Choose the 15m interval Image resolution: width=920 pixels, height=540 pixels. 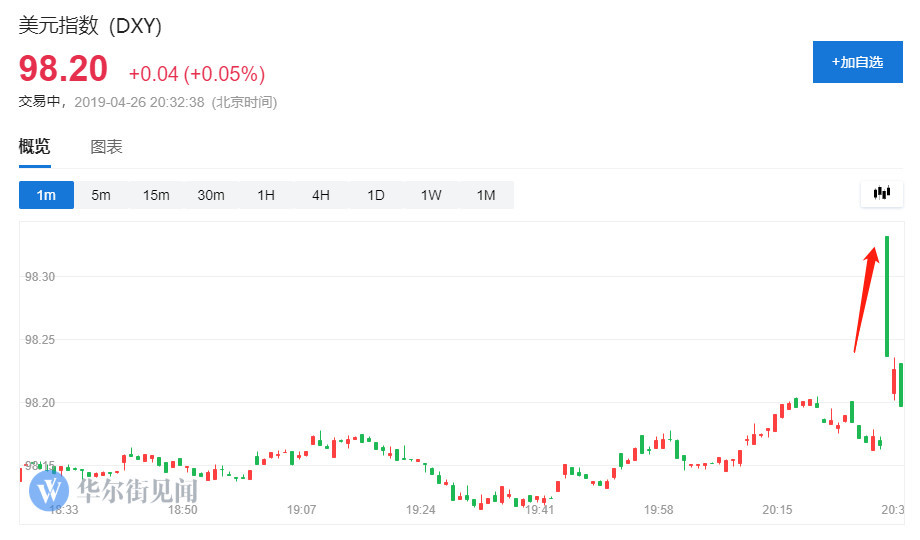click(156, 195)
